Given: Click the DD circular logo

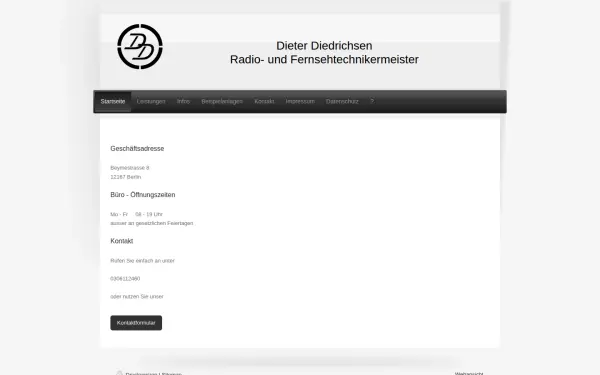Looking at the screenshot, I should (x=140, y=47).
